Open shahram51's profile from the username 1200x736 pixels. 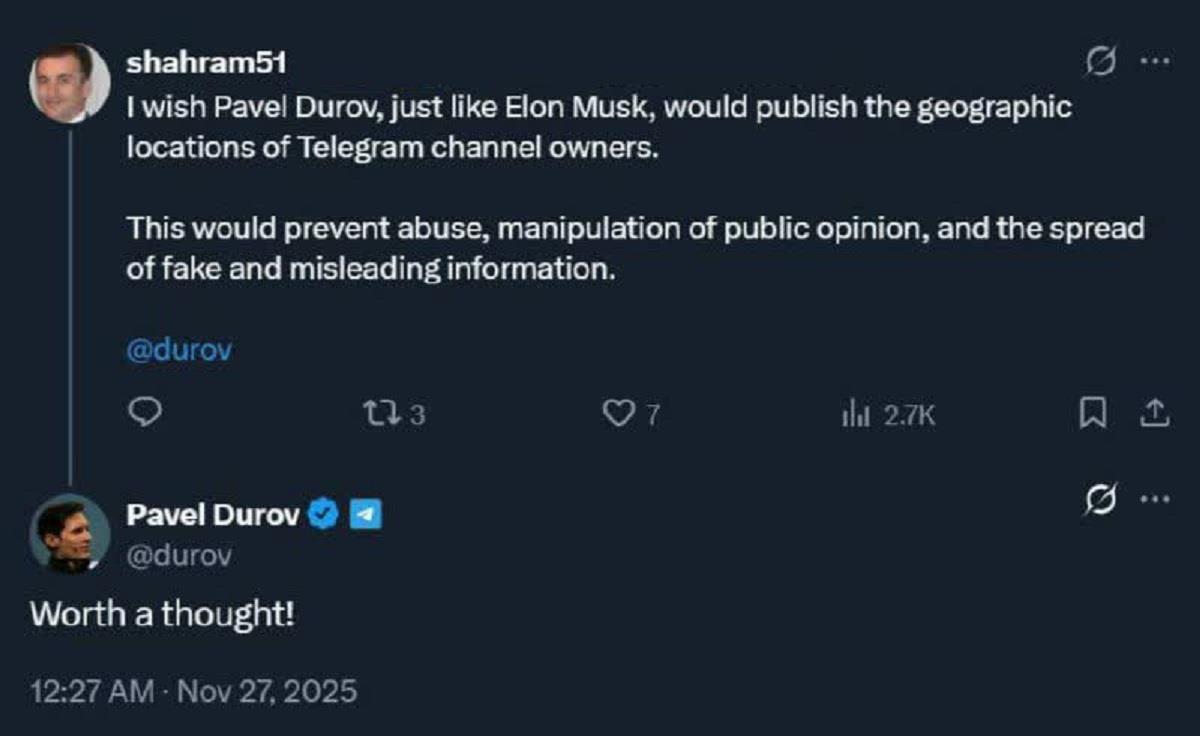click(207, 62)
